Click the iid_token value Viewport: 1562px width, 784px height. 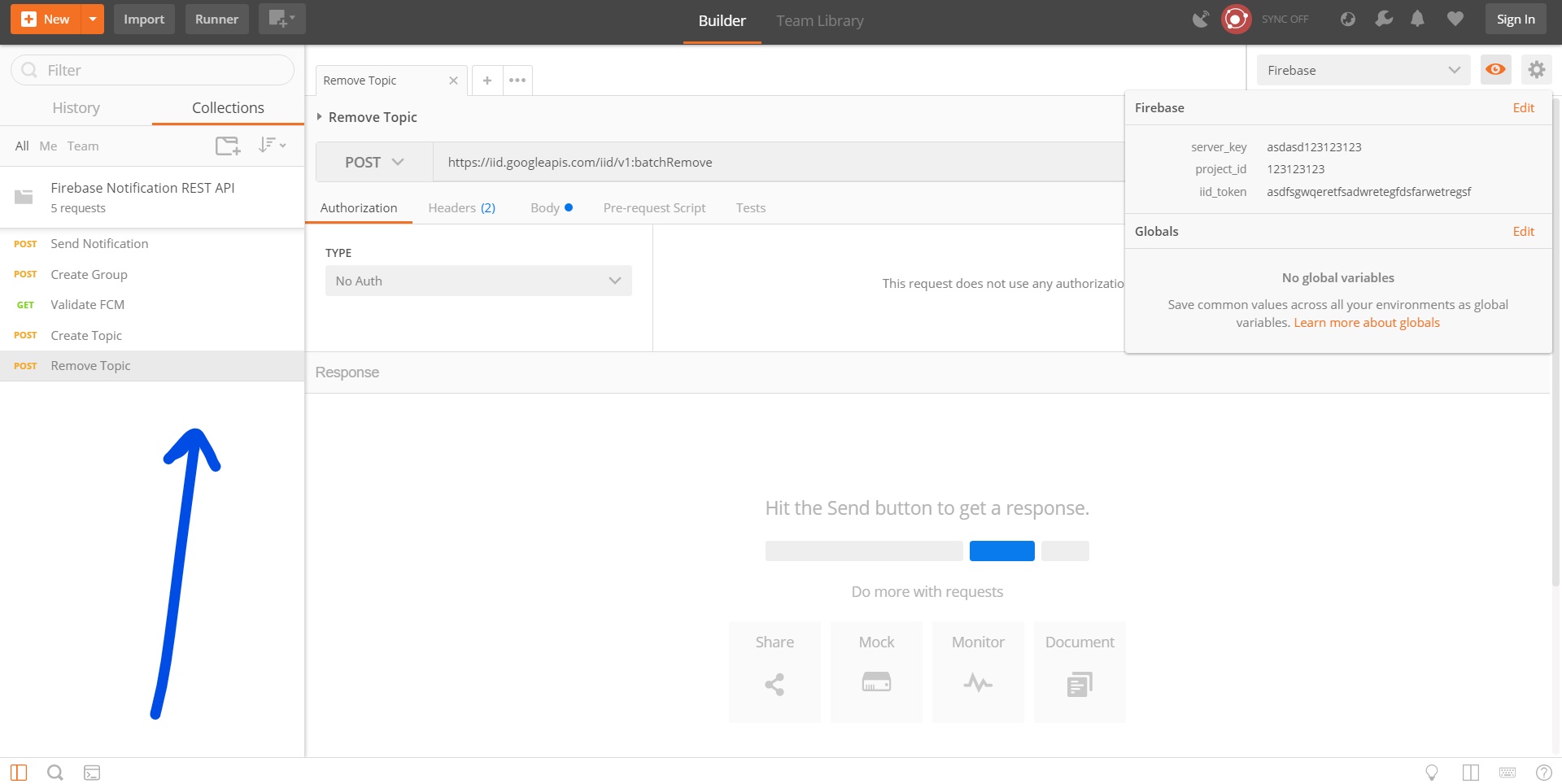pyautogui.click(x=1368, y=192)
